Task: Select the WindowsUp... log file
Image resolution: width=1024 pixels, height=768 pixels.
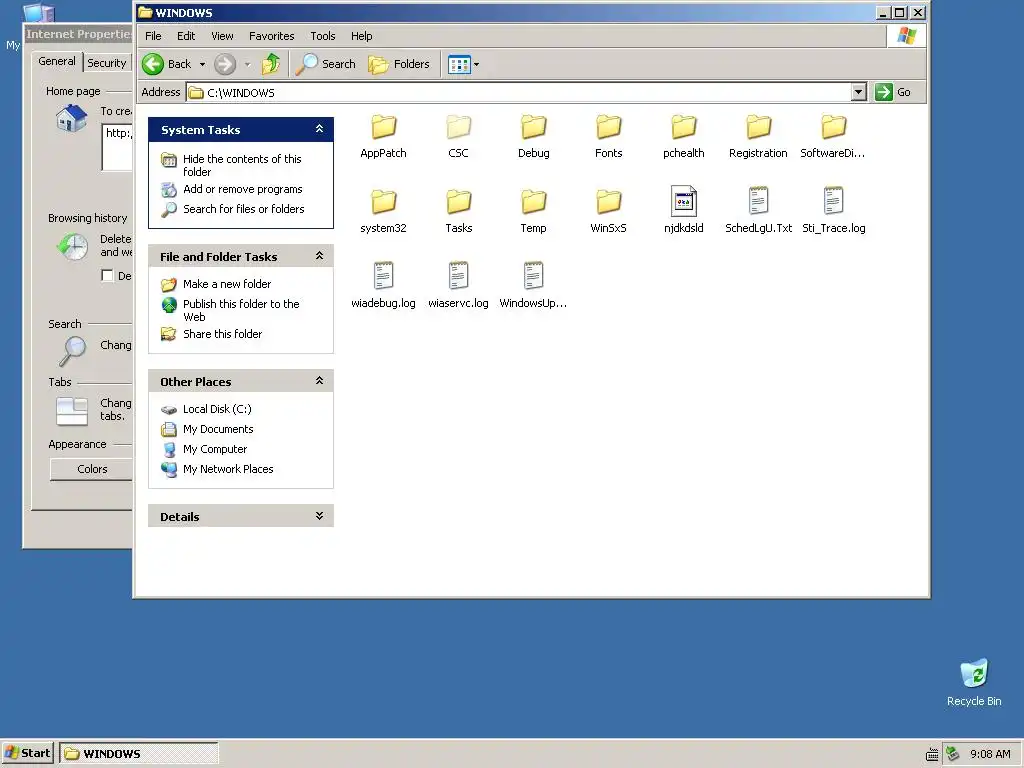Action: point(534,285)
